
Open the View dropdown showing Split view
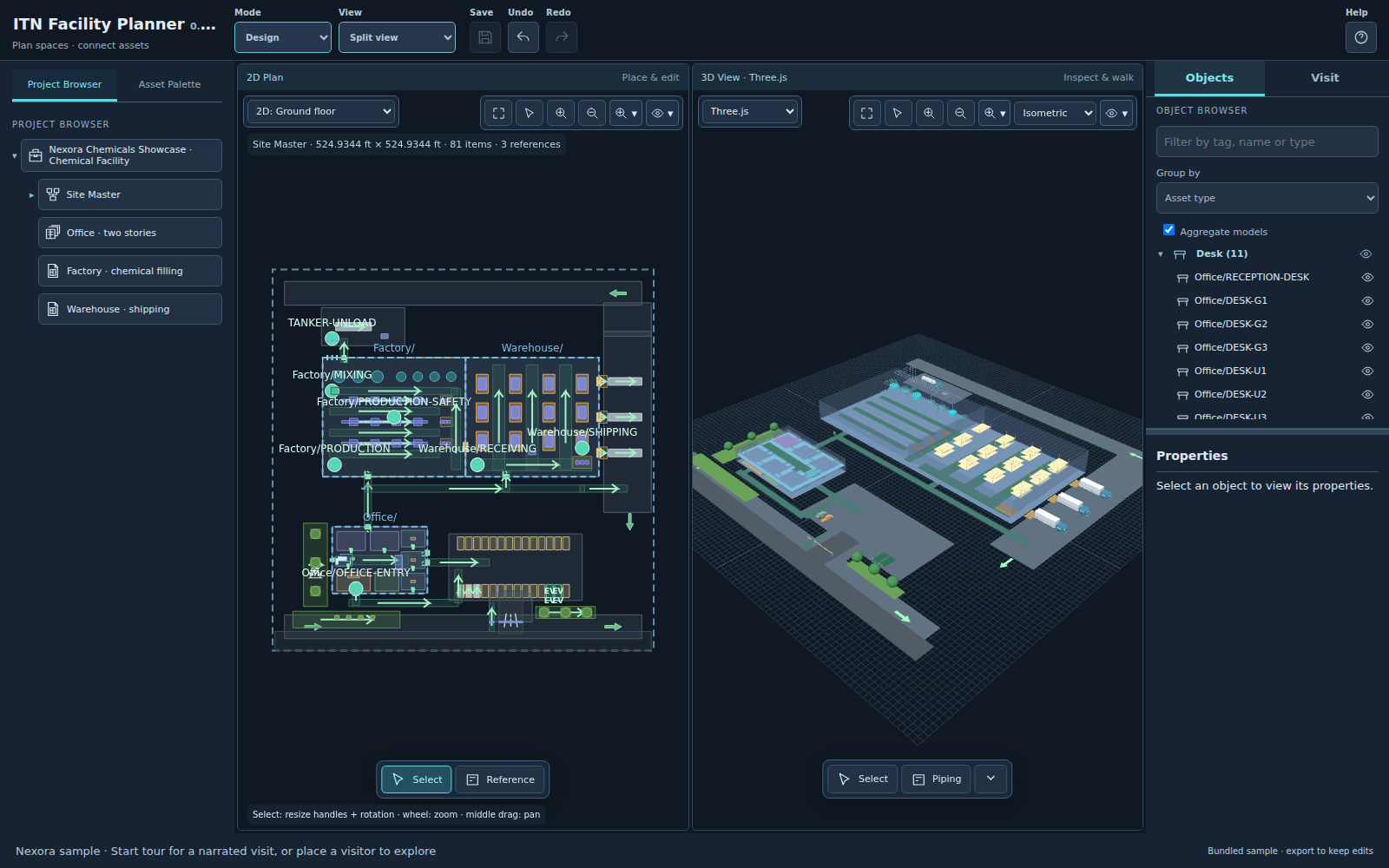pos(397,37)
